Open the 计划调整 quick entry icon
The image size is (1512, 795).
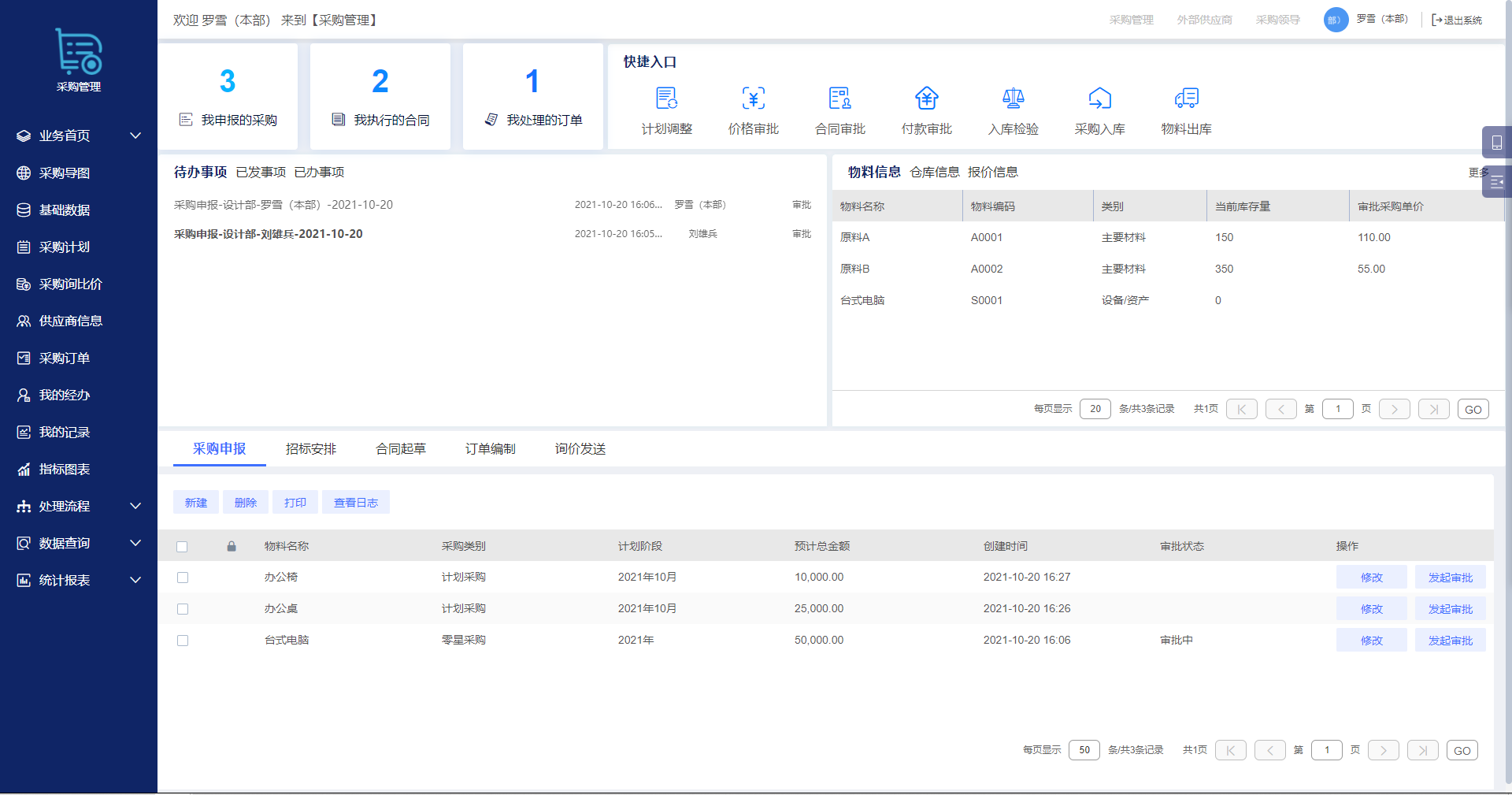click(x=666, y=98)
